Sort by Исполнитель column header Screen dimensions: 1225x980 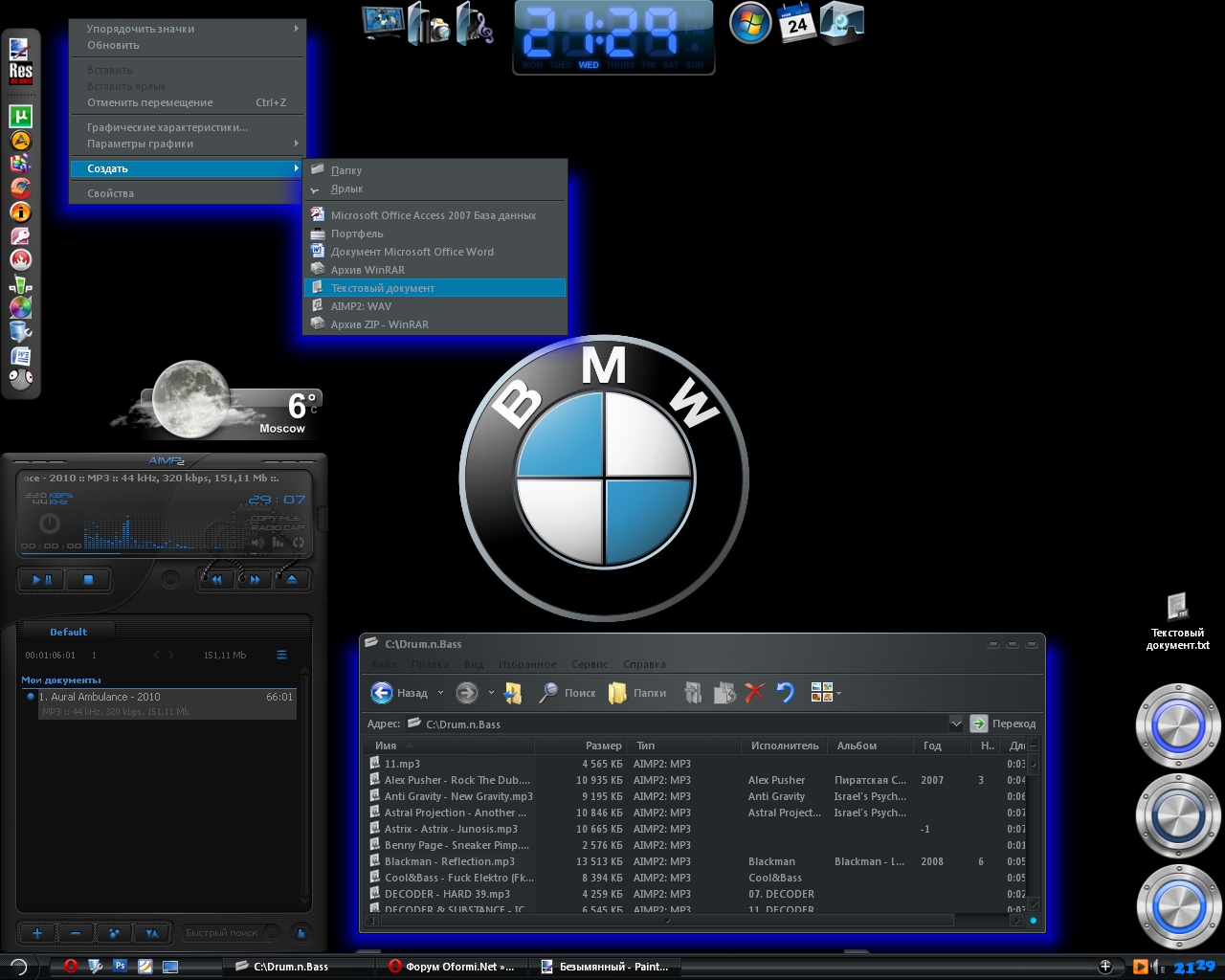click(786, 746)
